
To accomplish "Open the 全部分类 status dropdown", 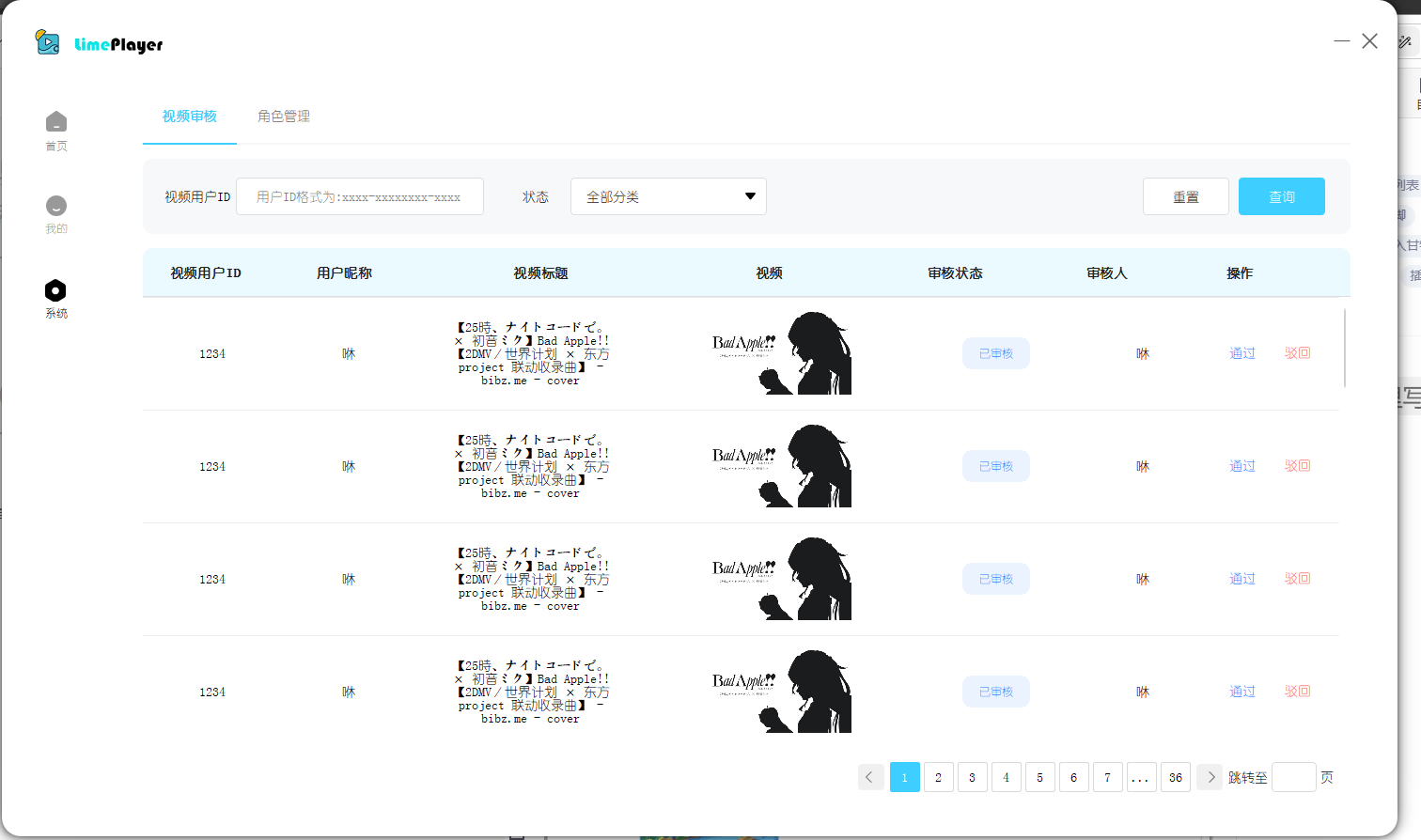I will (668, 196).
